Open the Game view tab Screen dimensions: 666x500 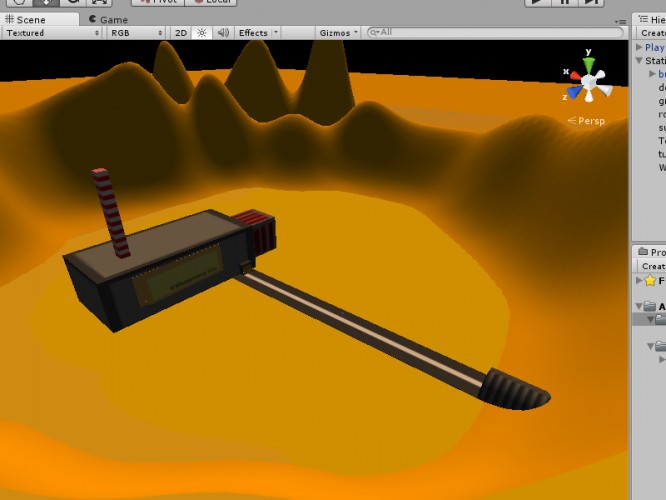108,20
